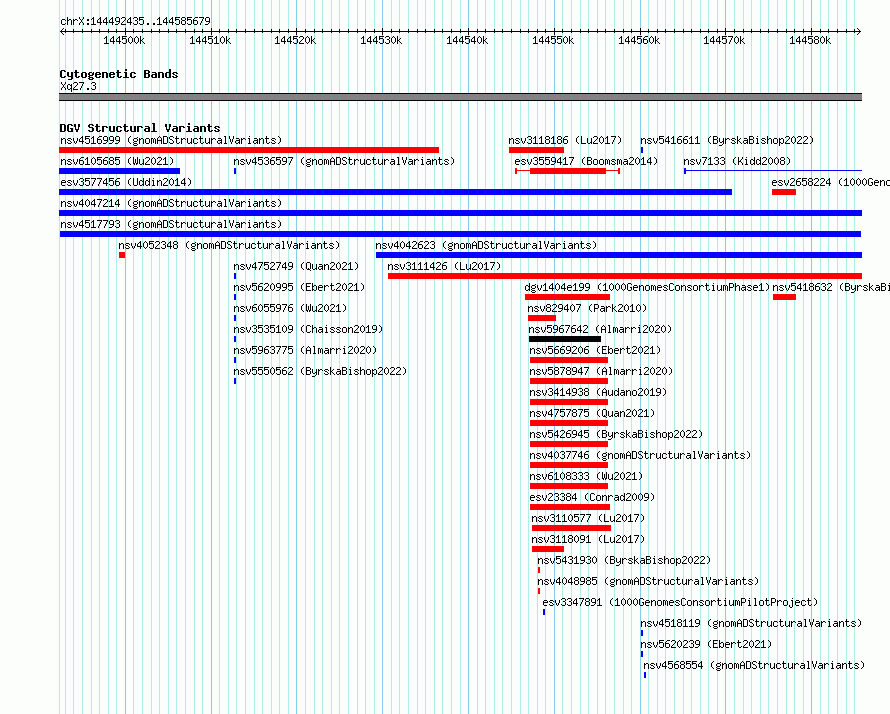Screen dimensions: 890x714
Task: Select the nsv4568554 gnomAD variant label
Action: (x=754, y=665)
